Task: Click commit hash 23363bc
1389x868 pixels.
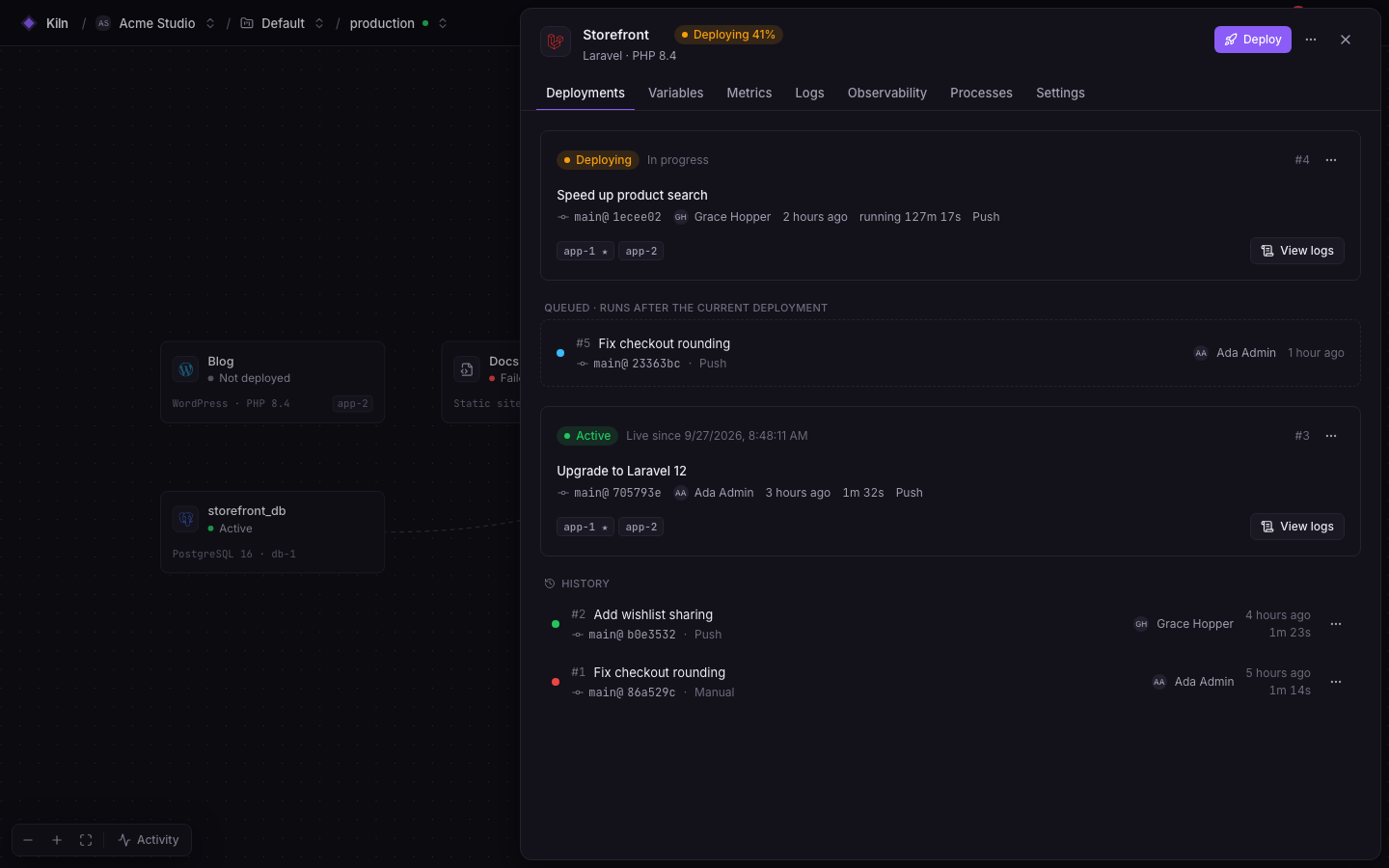Action: 656,364
